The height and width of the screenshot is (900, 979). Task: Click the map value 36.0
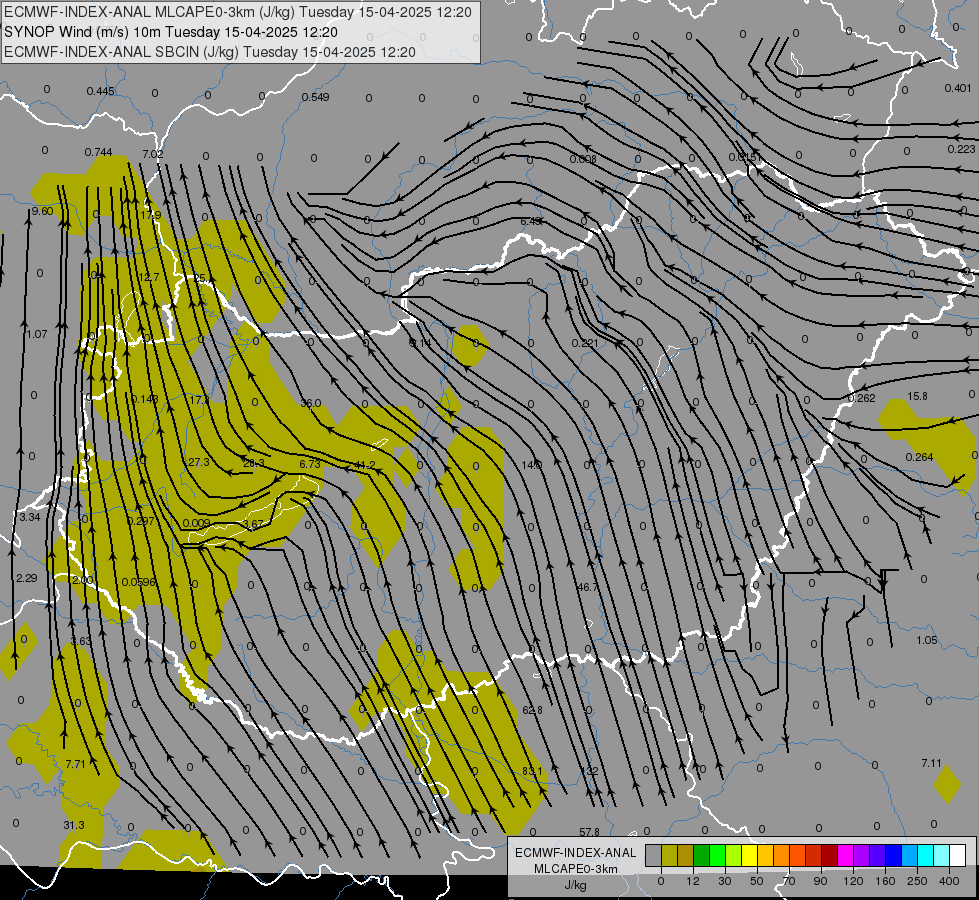(310, 403)
